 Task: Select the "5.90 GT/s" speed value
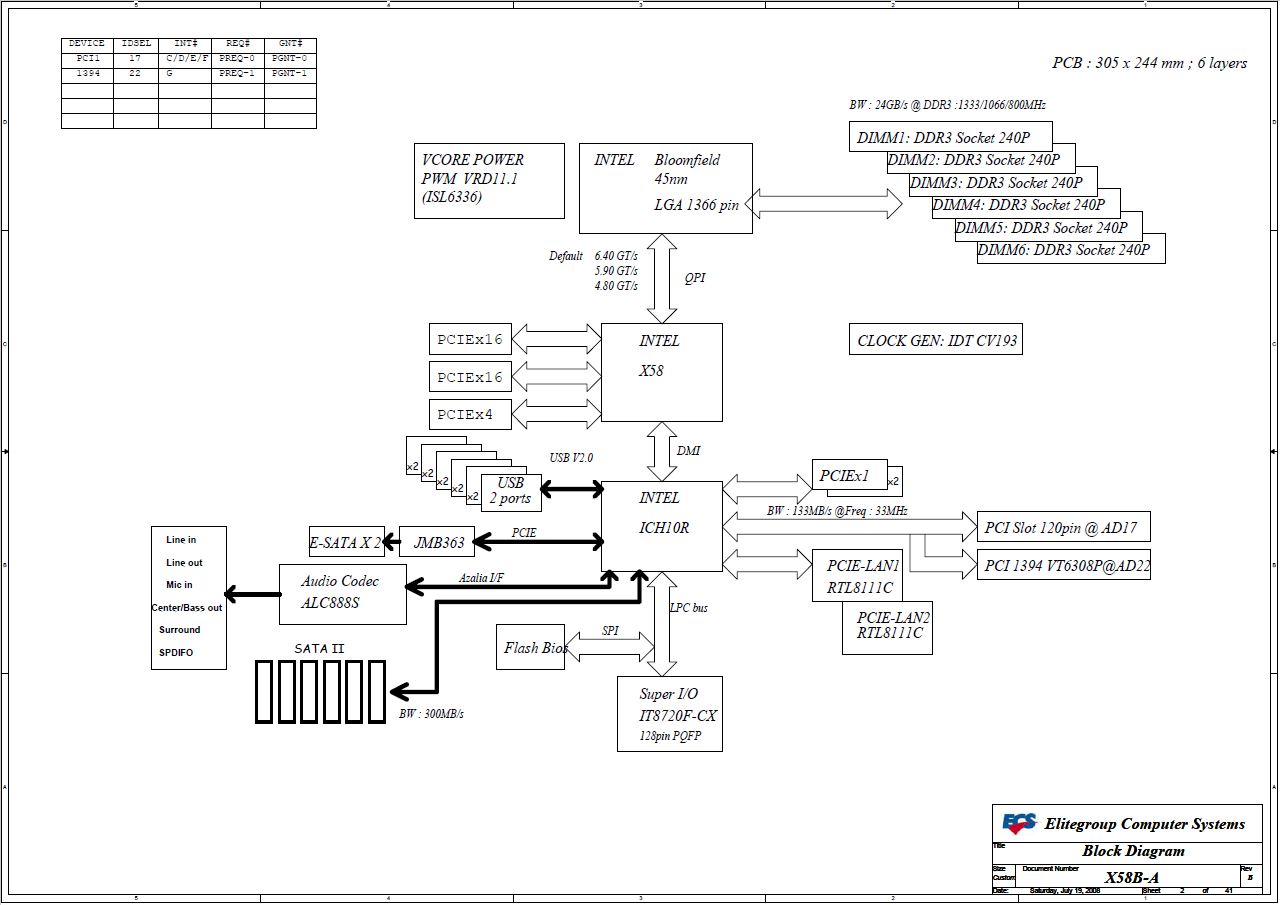616,270
